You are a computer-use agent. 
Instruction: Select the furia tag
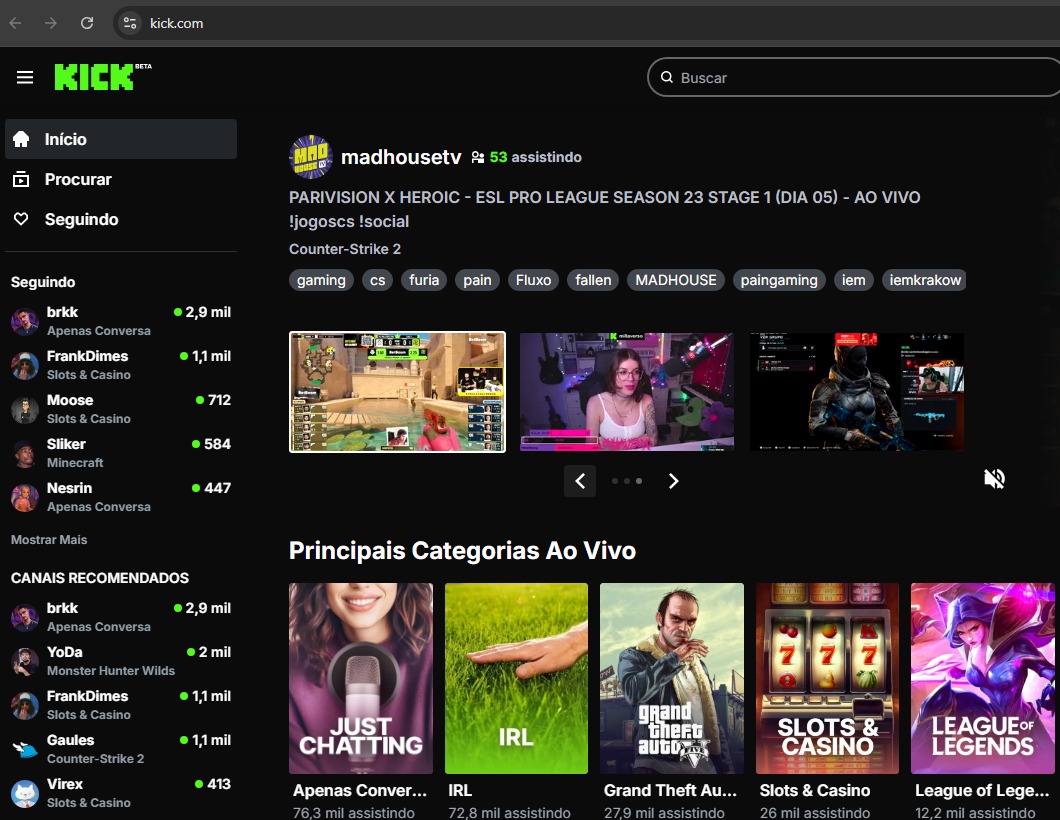(424, 280)
